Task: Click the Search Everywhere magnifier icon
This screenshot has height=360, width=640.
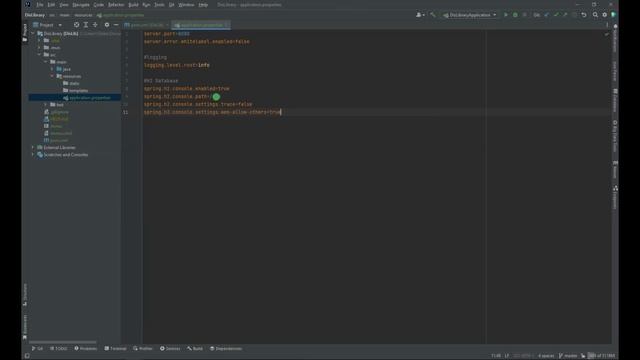Action: tap(595, 15)
